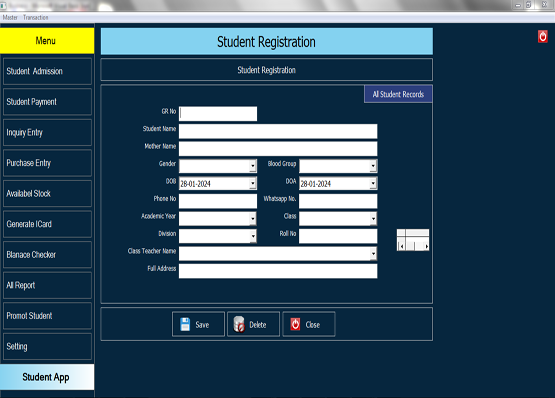This screenshot has width=555, height=398.
Task: Click the database Delete icon
Action: pos(239,324)
